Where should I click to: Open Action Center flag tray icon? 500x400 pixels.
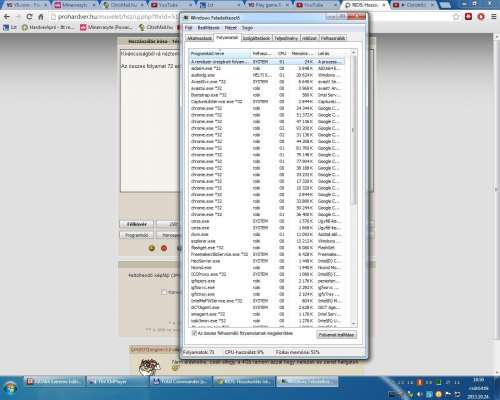(x=448, y=394)
